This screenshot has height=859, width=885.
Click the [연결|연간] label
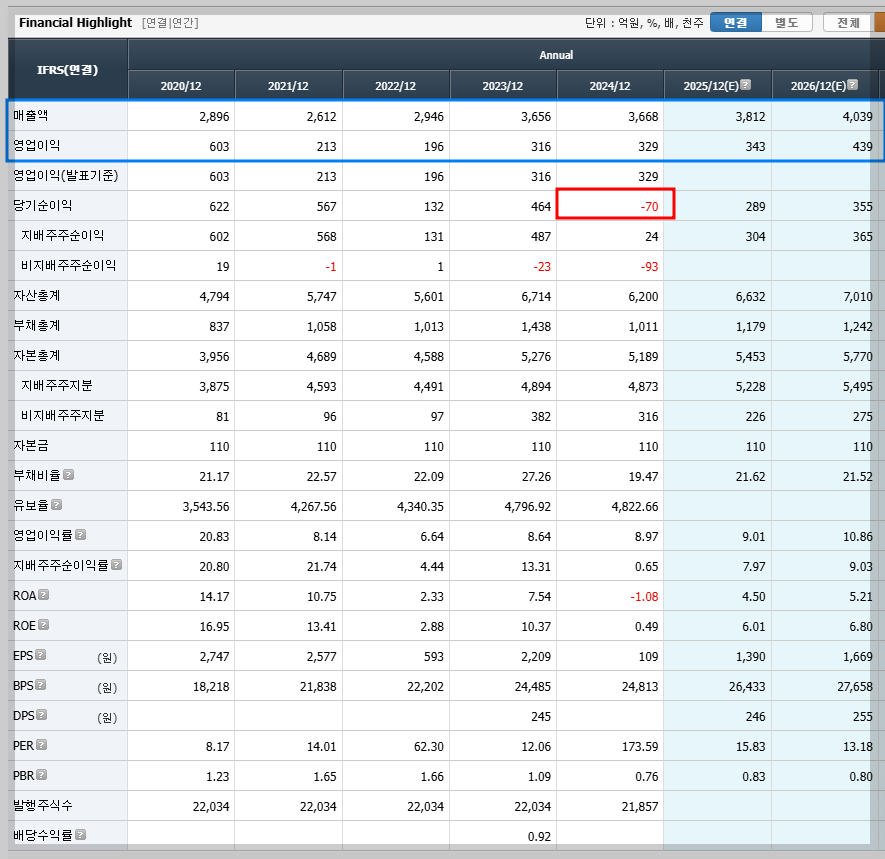click(170, 23)
